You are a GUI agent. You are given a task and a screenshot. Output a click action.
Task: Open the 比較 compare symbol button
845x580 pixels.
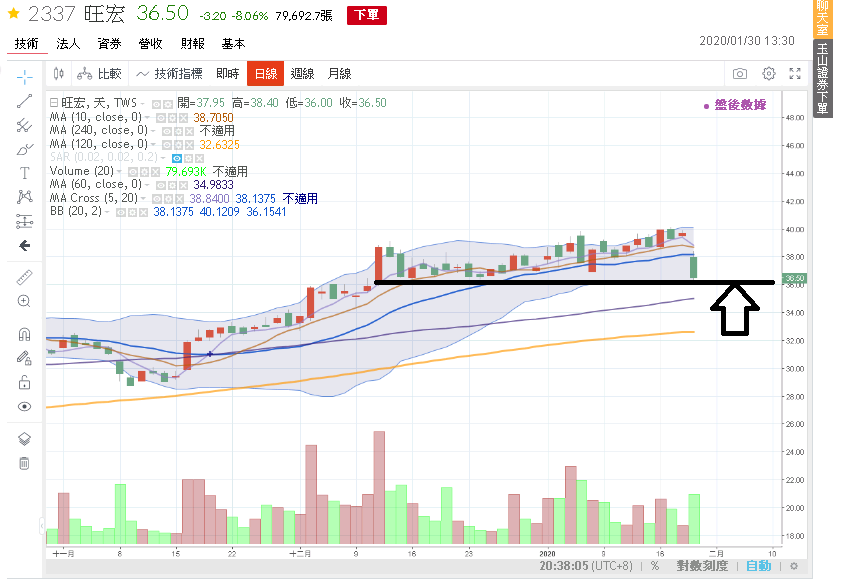[99, 74]
